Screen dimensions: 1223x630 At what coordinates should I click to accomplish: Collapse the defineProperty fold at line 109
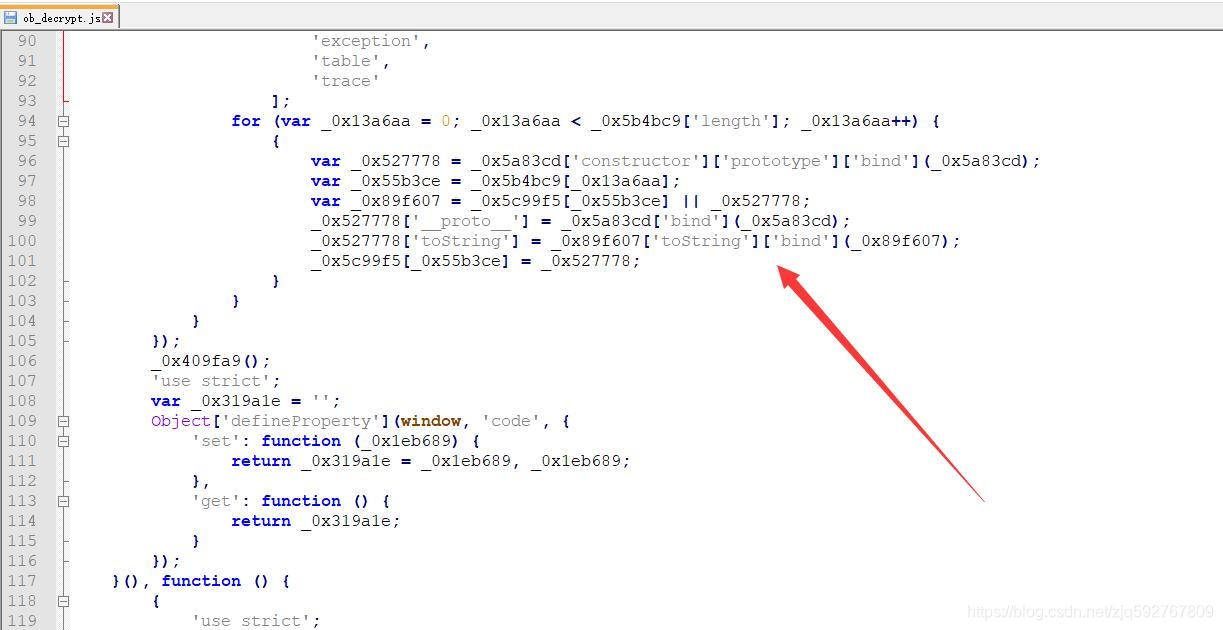(63, 420)
